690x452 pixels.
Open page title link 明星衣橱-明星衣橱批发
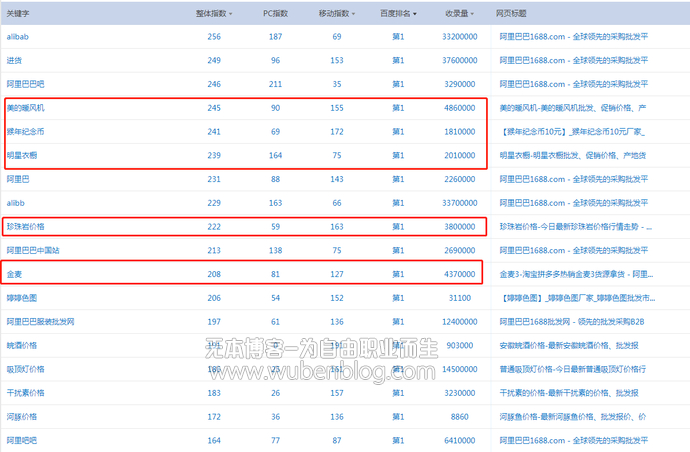pos(573,156)
